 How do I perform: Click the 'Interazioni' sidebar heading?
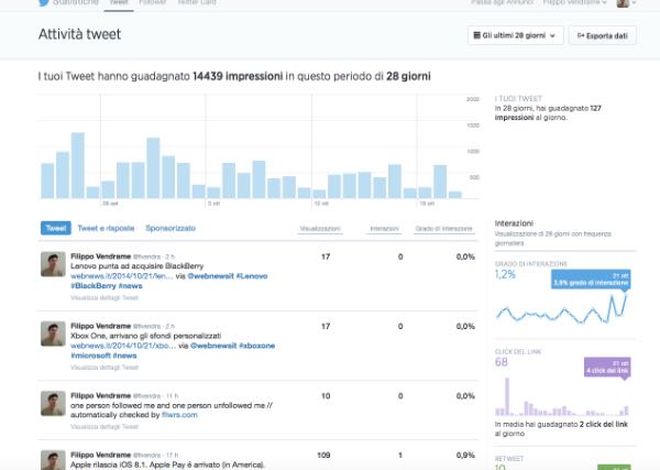(x=514, y=223)
